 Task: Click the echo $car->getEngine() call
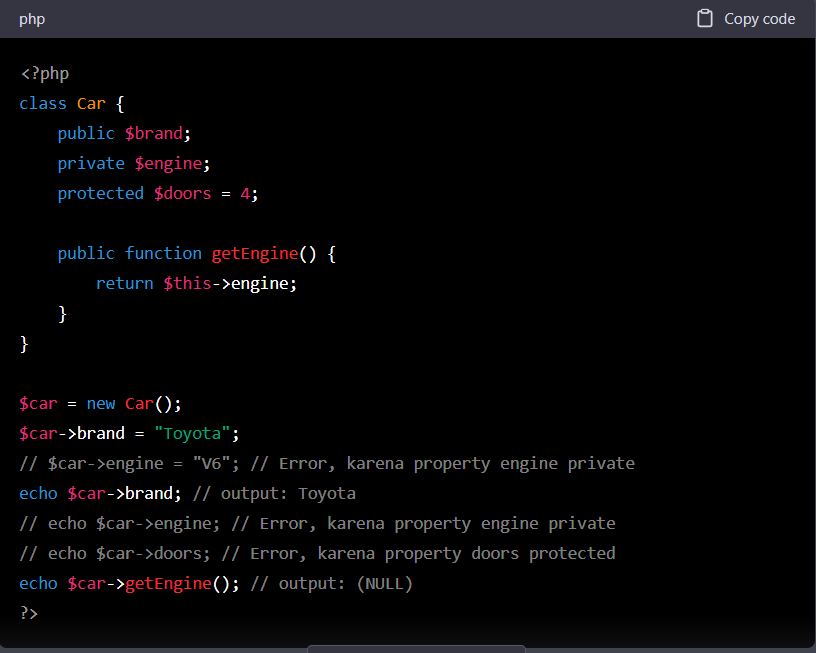128,583
